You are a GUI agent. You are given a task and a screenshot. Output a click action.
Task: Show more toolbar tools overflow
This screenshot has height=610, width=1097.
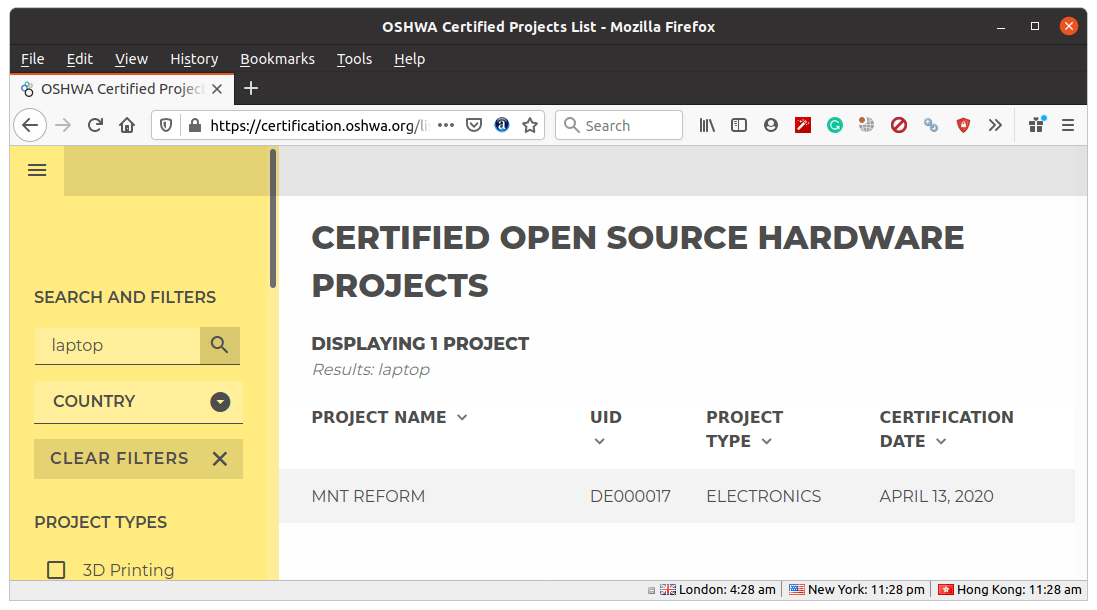[x=995, y=125]
